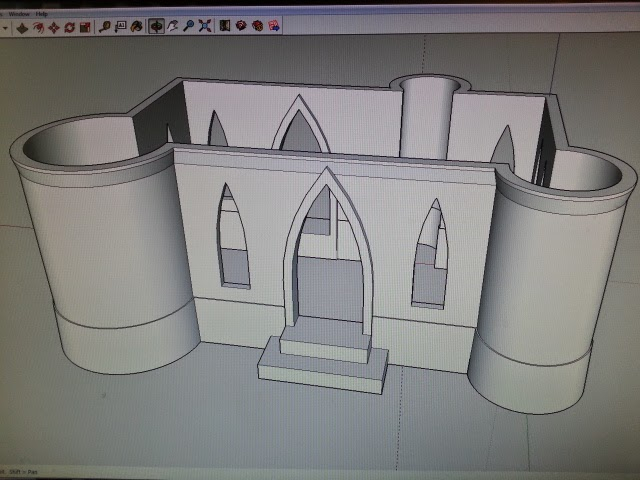Select the Scale tool icon
The width and height of the screenshot is (640, 480).
point(83,27)
